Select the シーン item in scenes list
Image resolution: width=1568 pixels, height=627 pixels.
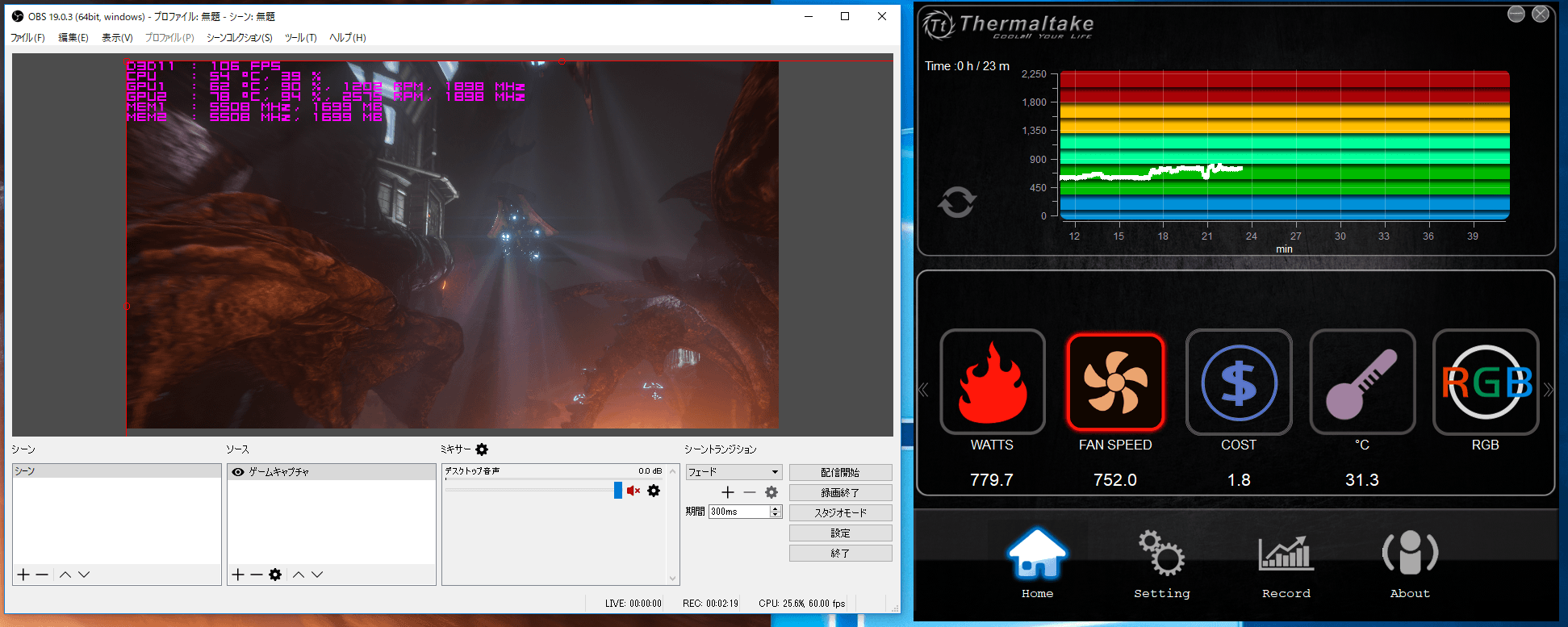click(117, 471)
